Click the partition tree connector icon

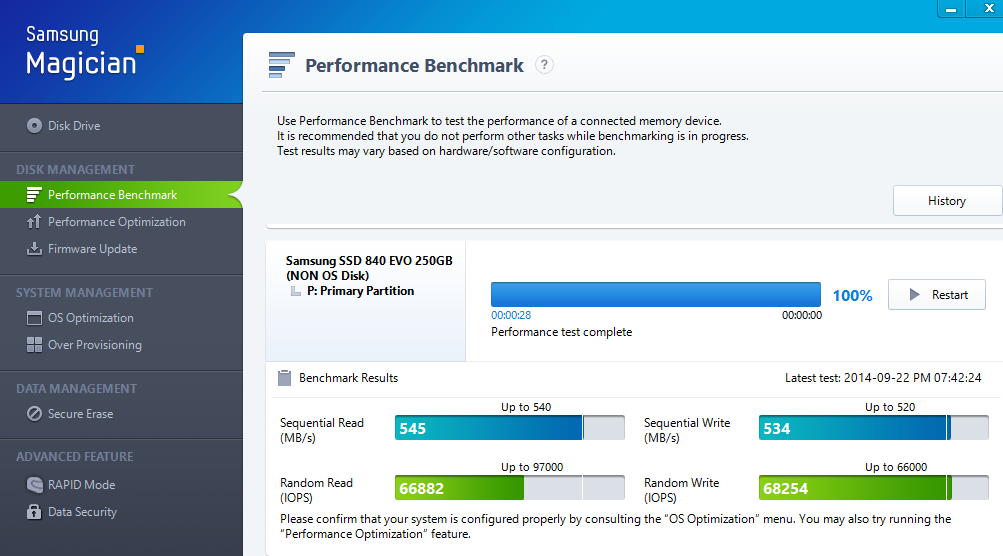pos(296,291)
